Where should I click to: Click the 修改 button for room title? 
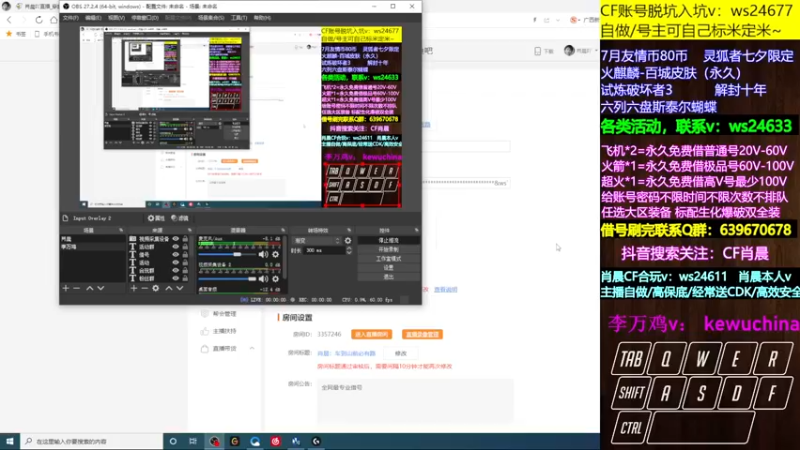(x=401, y=353)
